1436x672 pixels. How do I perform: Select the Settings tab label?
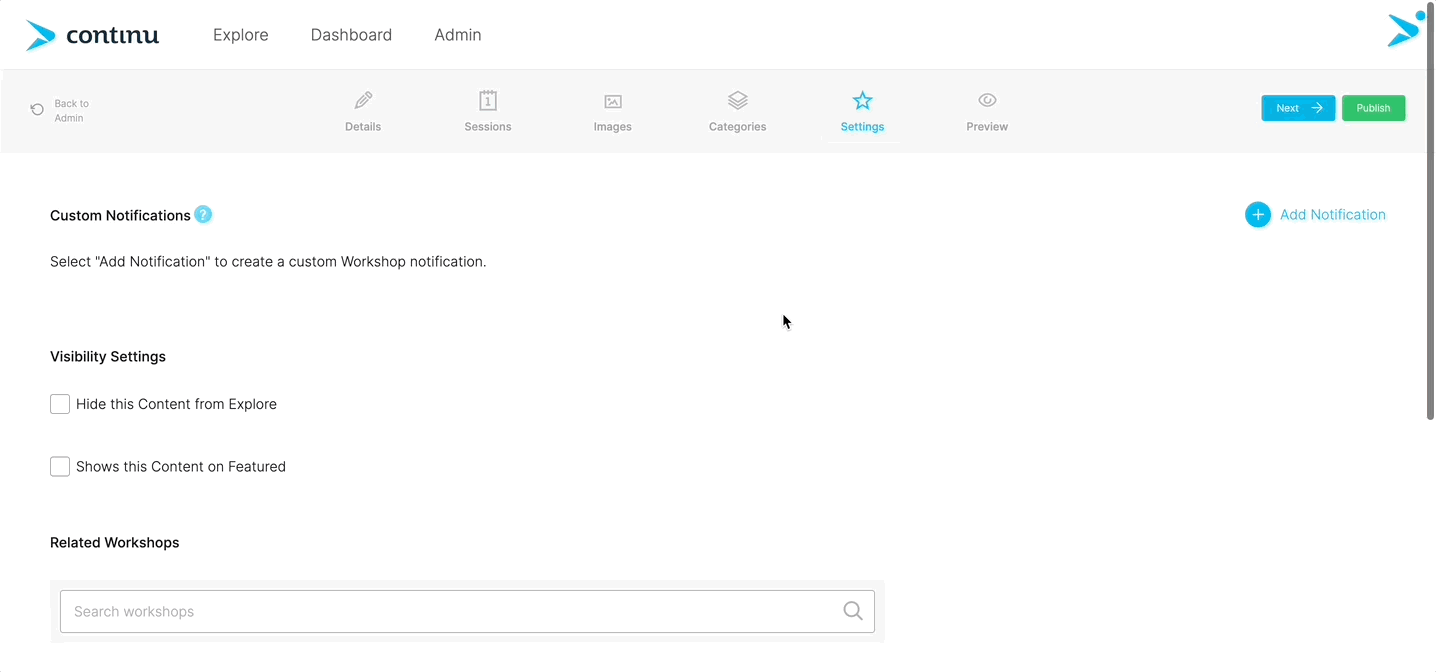862,127
